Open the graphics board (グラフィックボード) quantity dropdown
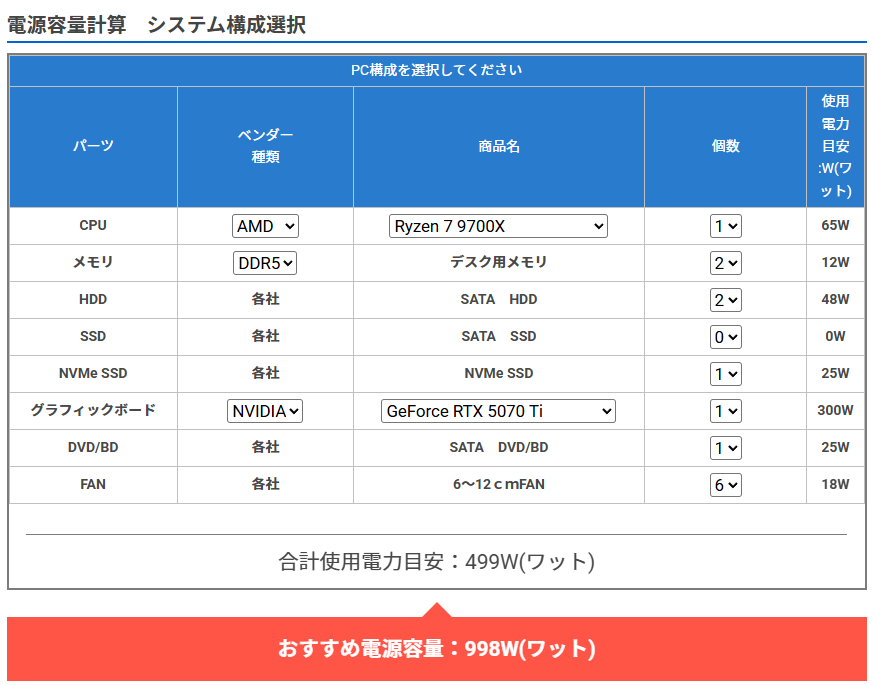 point(725,411)
